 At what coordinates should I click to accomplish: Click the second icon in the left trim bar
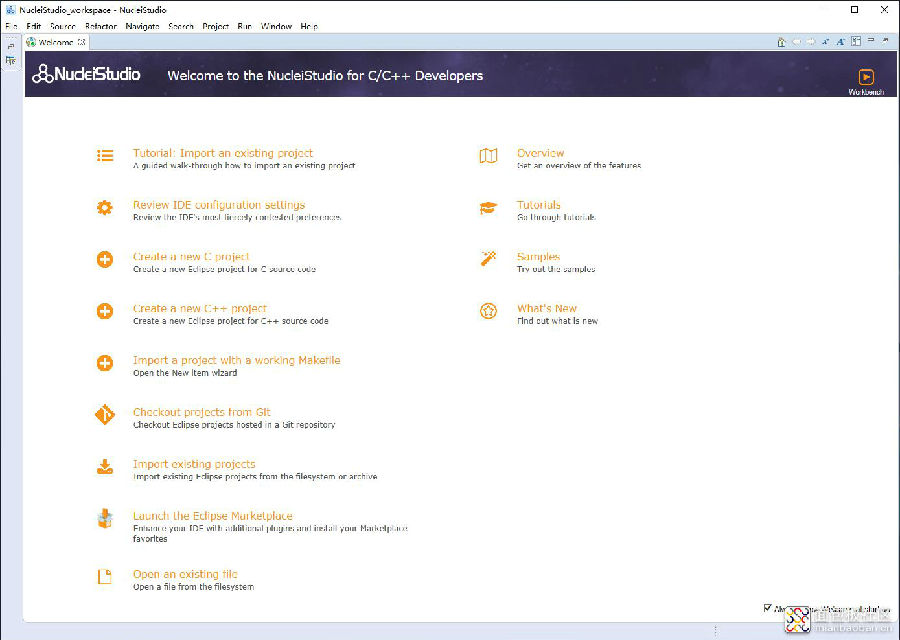pos(11,60)
